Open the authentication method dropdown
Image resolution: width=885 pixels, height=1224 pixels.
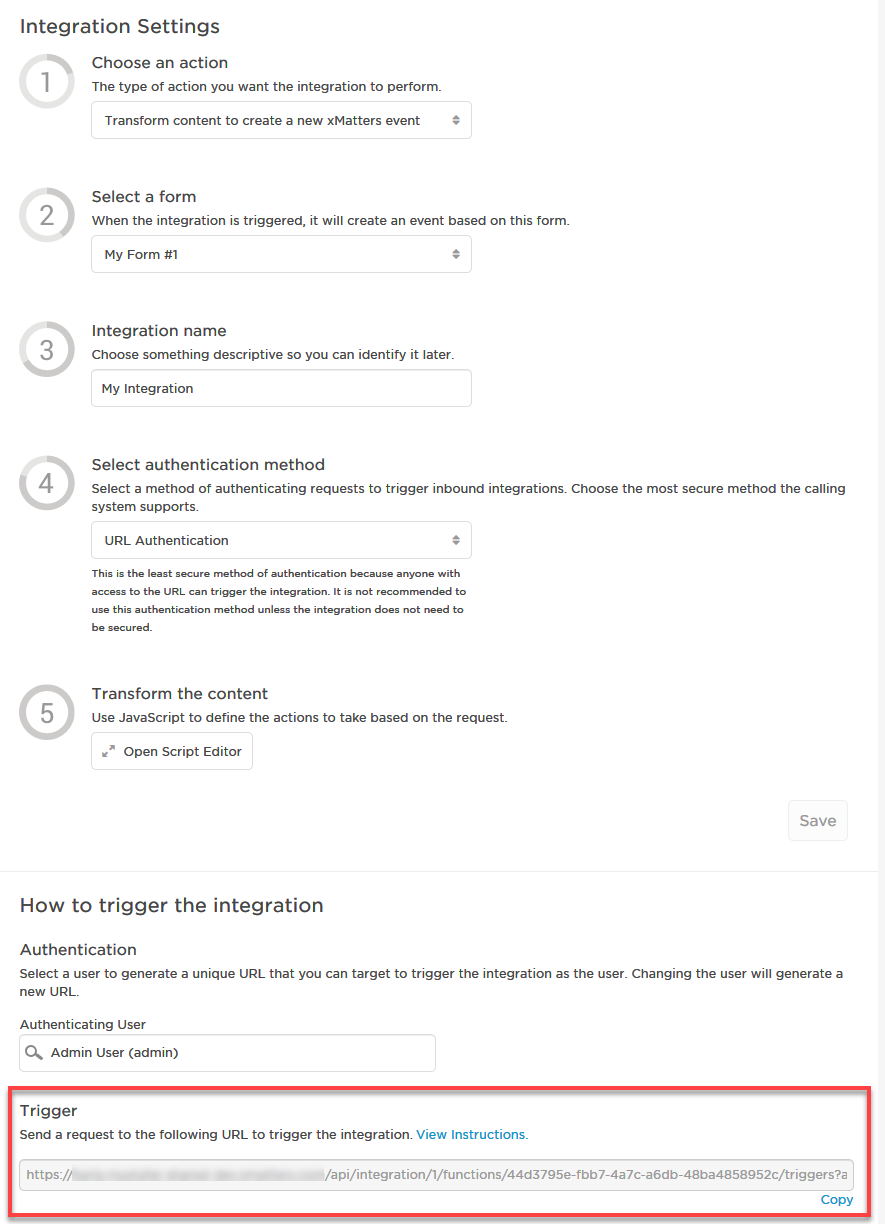tap(281, 540)
